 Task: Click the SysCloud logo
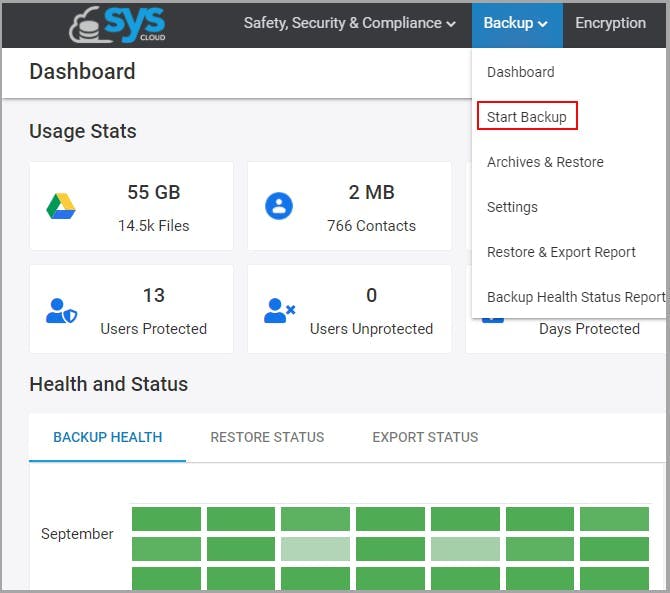(x=118, y=25)
